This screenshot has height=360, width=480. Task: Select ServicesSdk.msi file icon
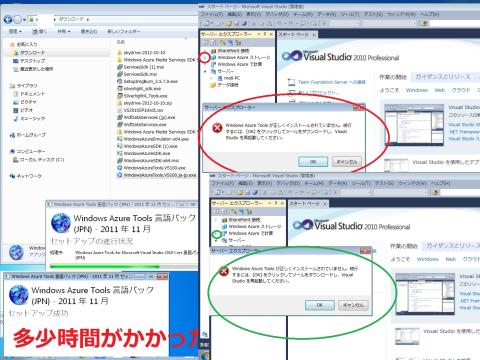[120, 74]
